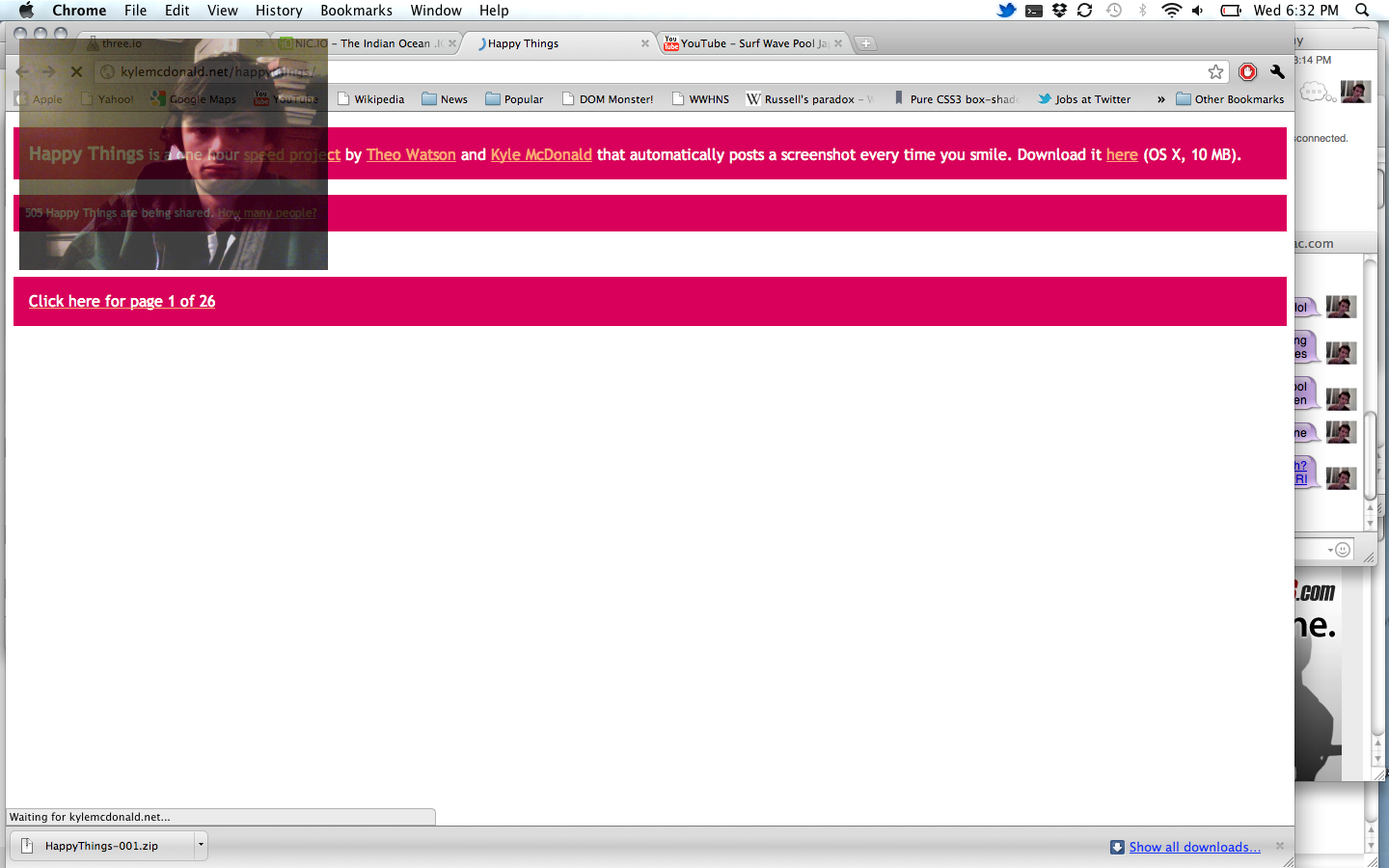The height and width of the screenshot is (868, 1389).
Task: Open a new tab with the plus button
Action: (x=866, y=43)
